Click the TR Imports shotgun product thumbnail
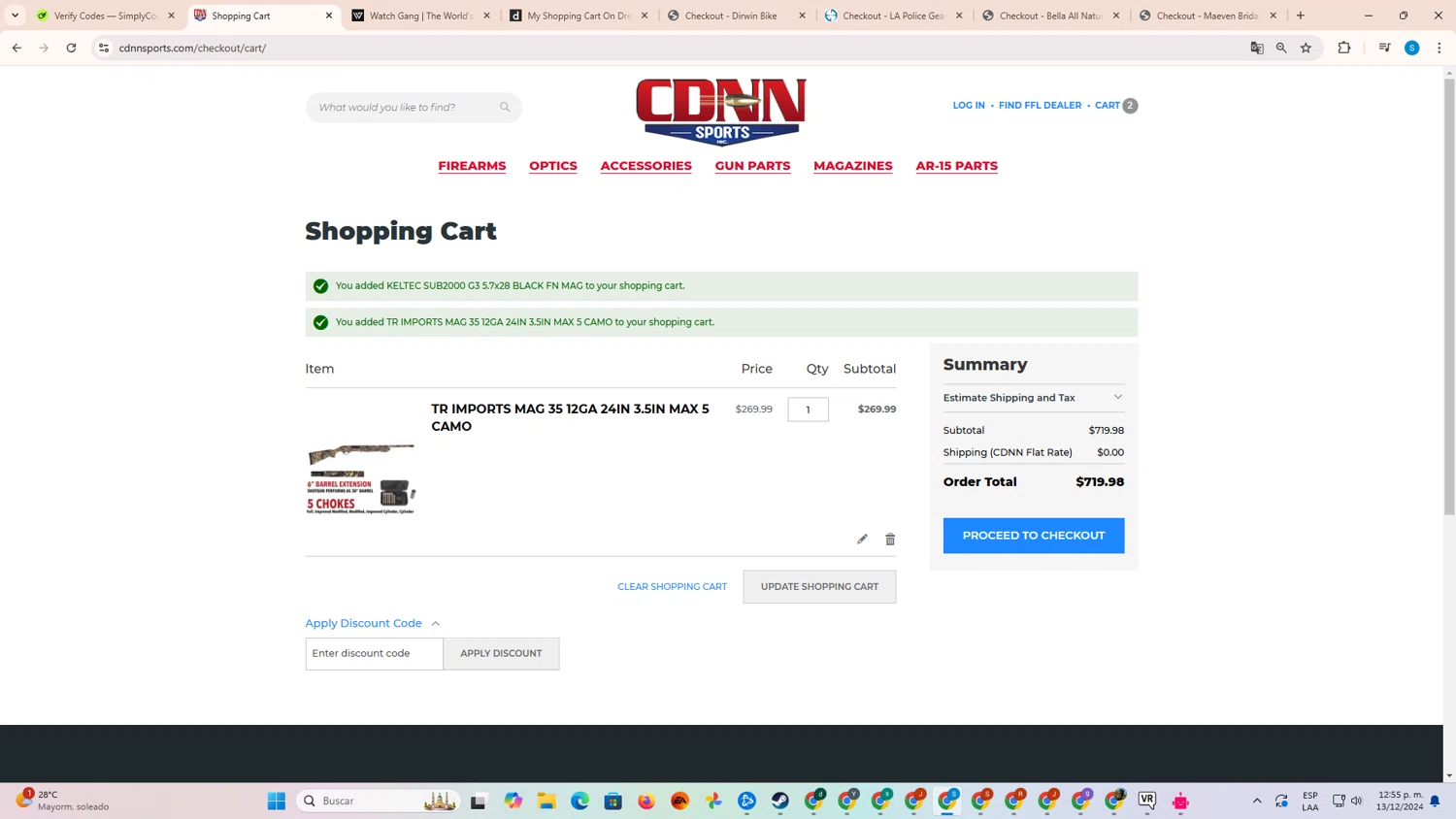 (361, 477)
